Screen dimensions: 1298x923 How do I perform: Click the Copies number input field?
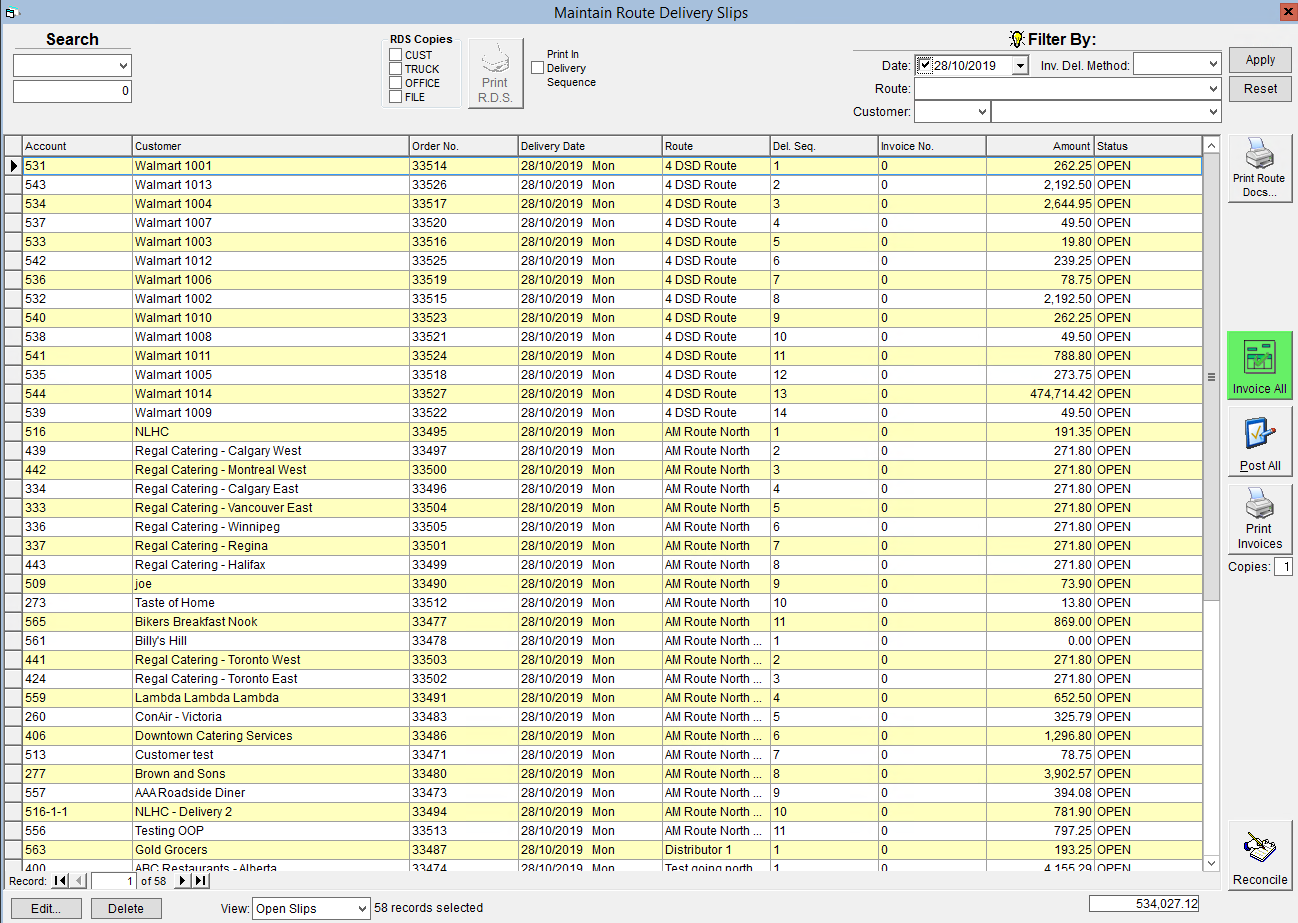pos(1283,567)
